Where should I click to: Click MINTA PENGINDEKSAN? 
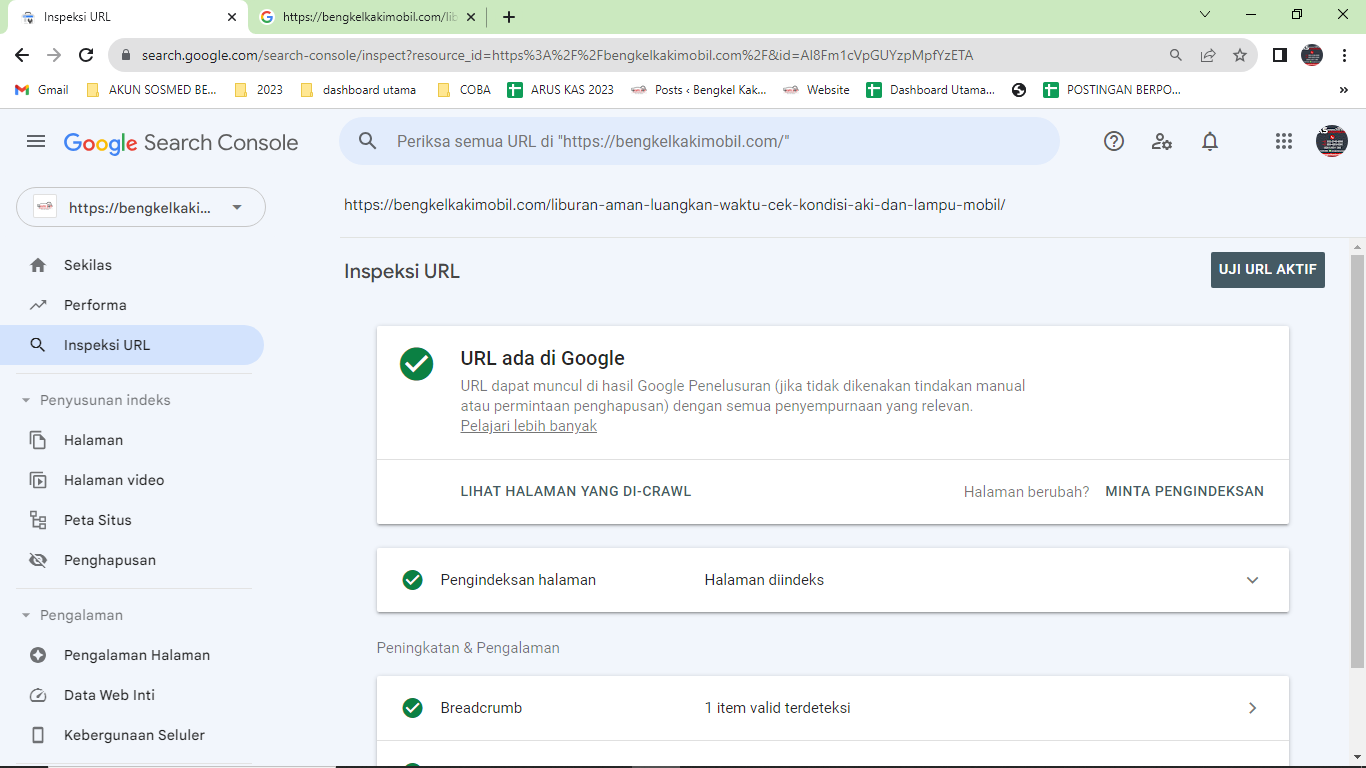1185,491
